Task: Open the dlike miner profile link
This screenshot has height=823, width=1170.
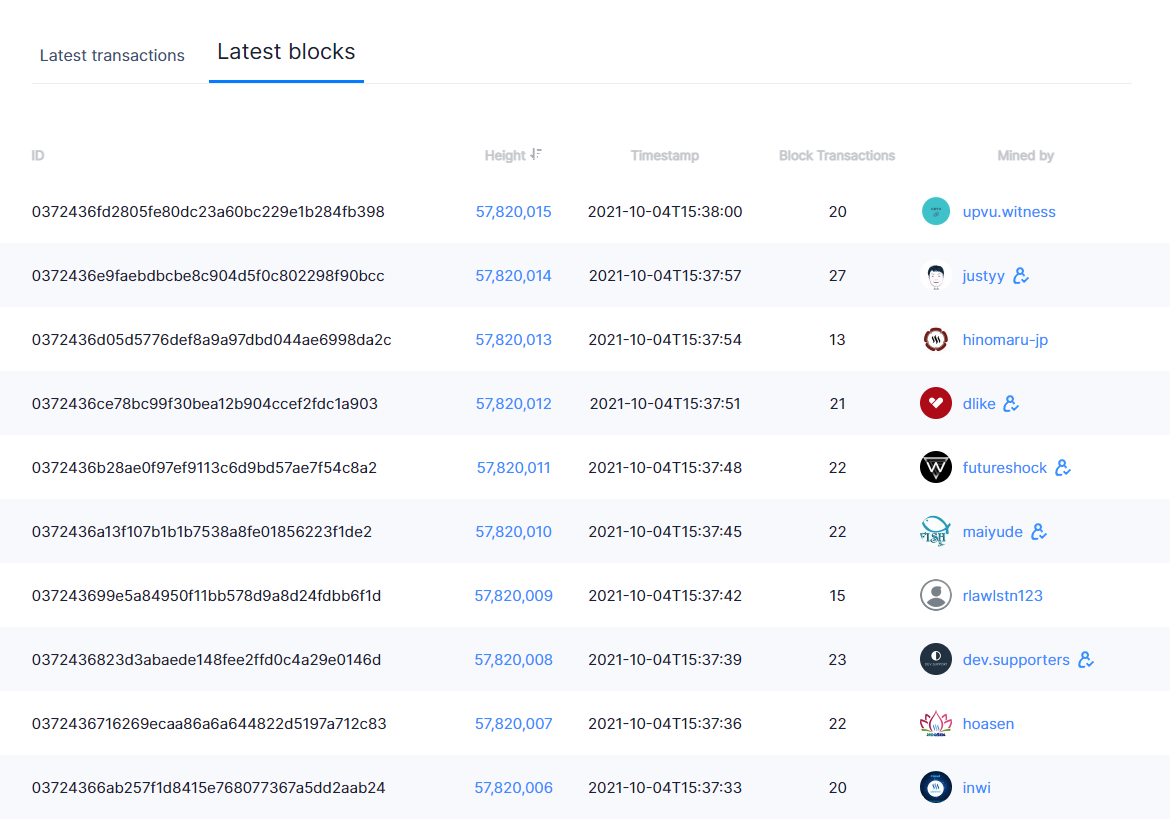Action: point(979,404)
